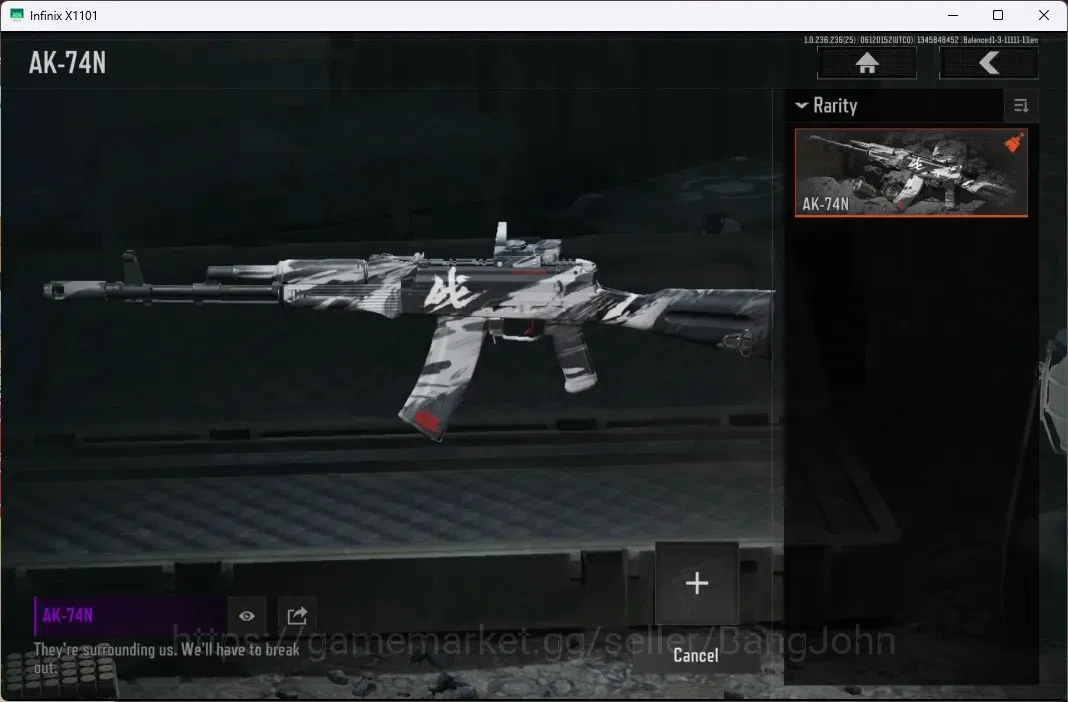Minimize the Infinix X1101 window
This screenshot has width=1068, height=702.
click(953, 15)
